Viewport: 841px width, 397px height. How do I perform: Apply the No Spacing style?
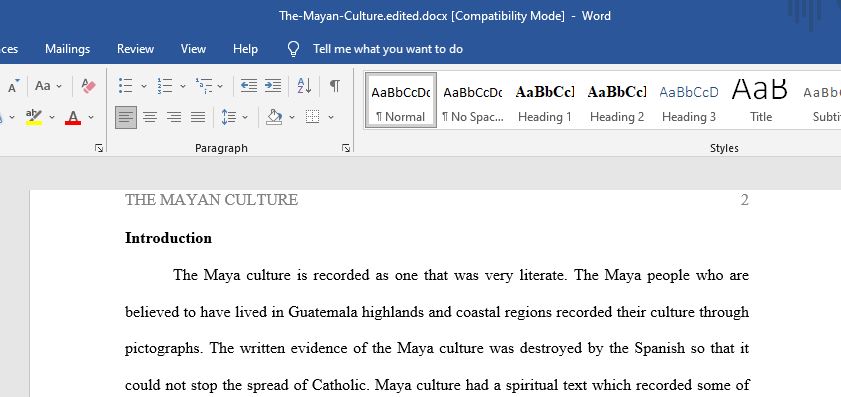coord(473,100)
